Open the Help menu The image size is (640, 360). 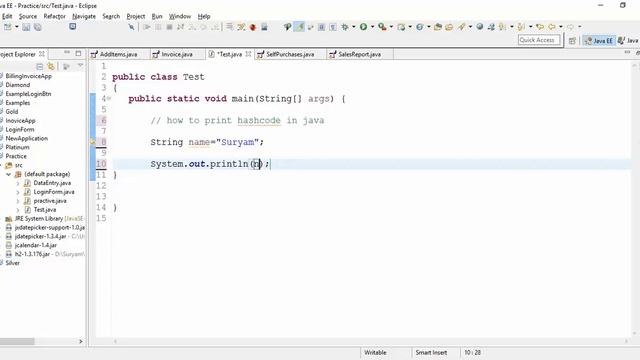tap(204, 16)
